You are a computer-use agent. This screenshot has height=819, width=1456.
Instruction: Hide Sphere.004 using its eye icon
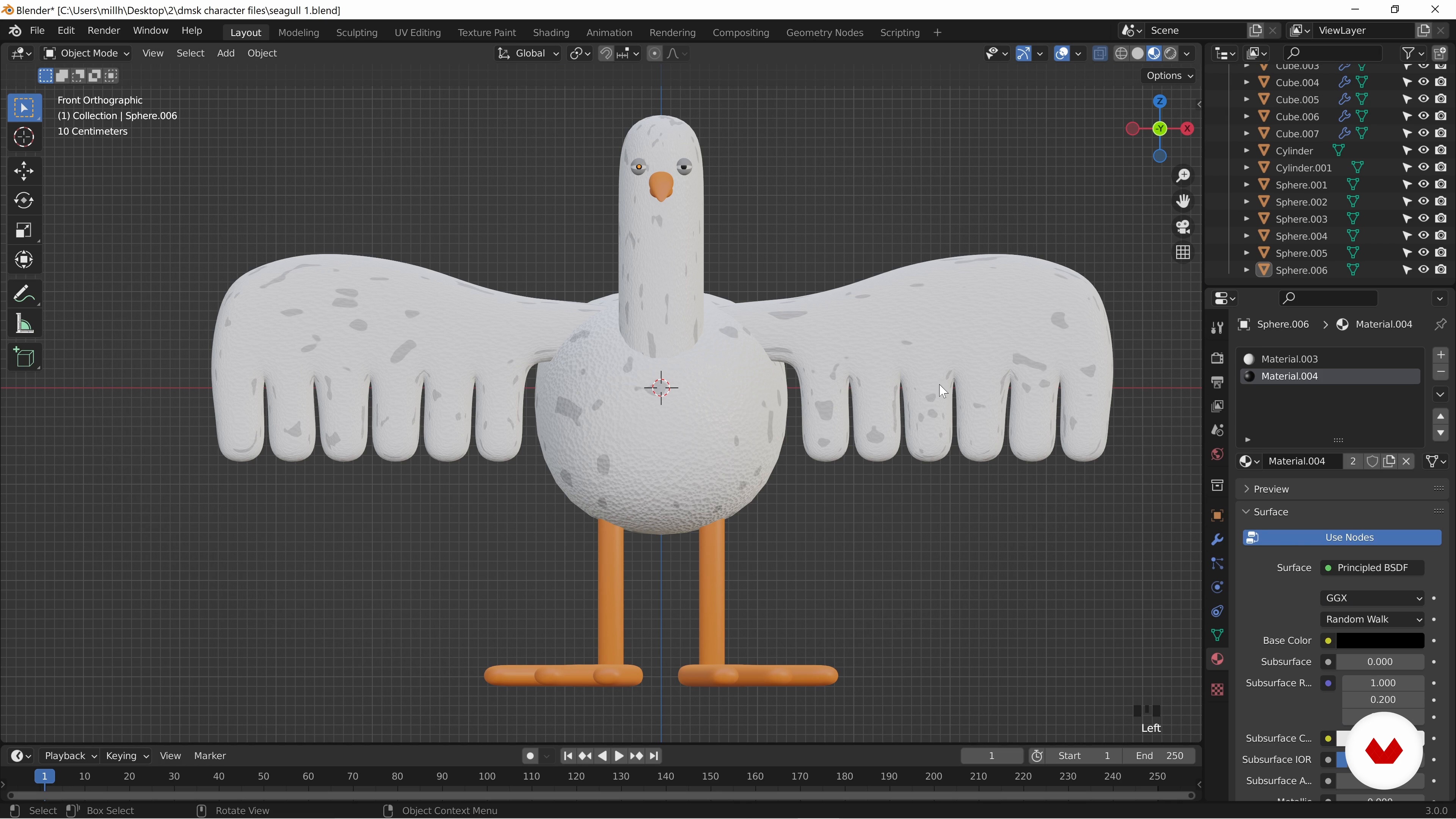pos(1423,236)
